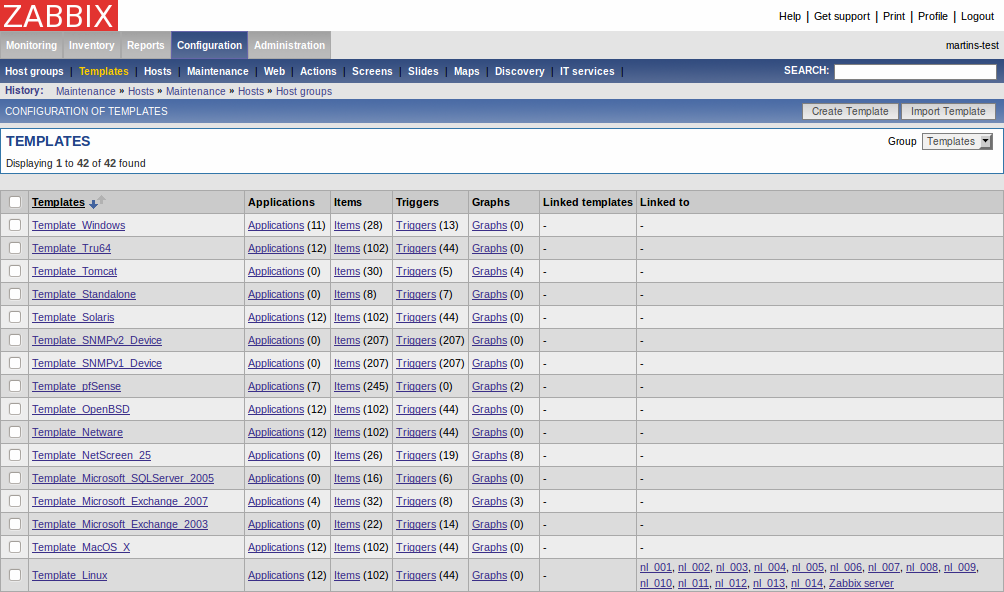Open Triggers for Template_SNMPv2_Device

pos(416,340)
